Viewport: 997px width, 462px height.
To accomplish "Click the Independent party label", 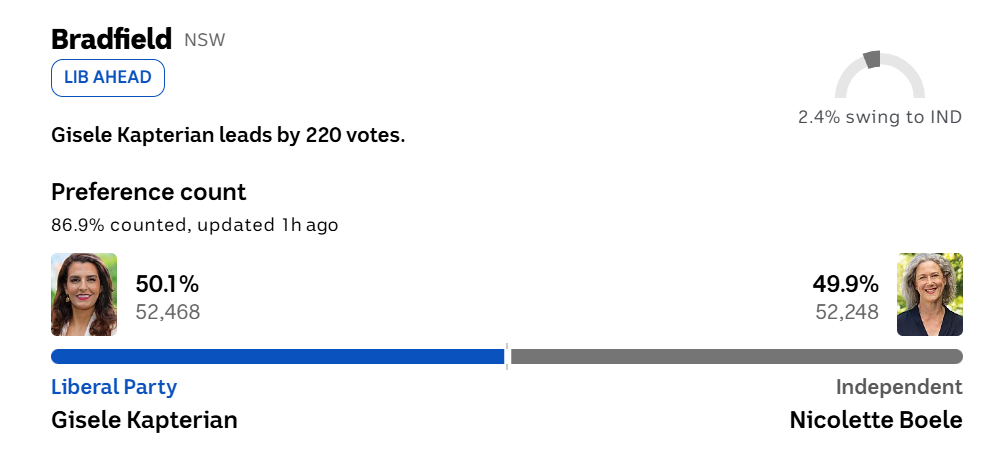I will pos(899,387).
